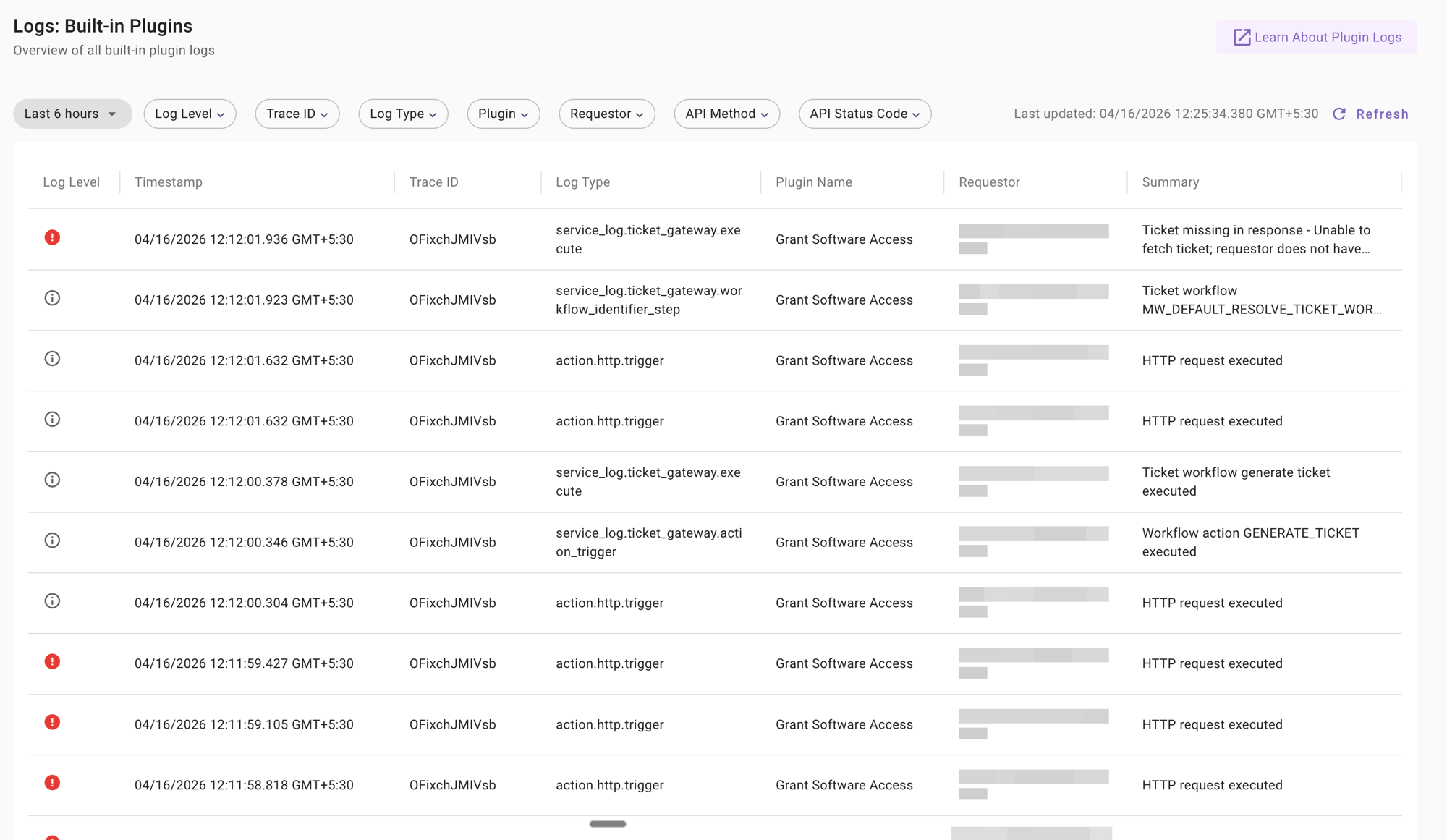Expand the Trace ID filter
The height and width of the screenshot is (840, 1447).
pos(297,114)
